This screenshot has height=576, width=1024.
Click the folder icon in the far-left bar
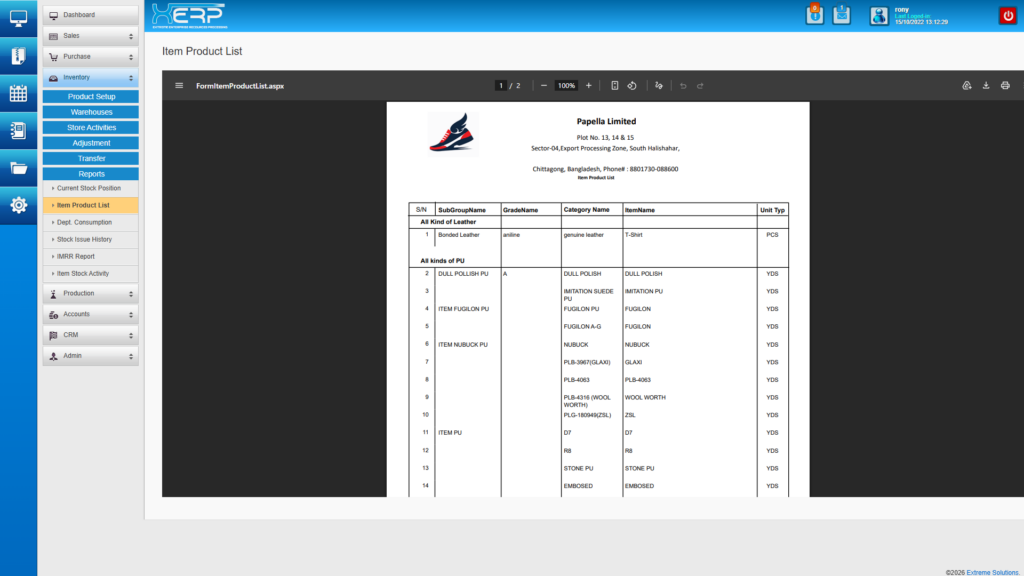coord(17,168)
